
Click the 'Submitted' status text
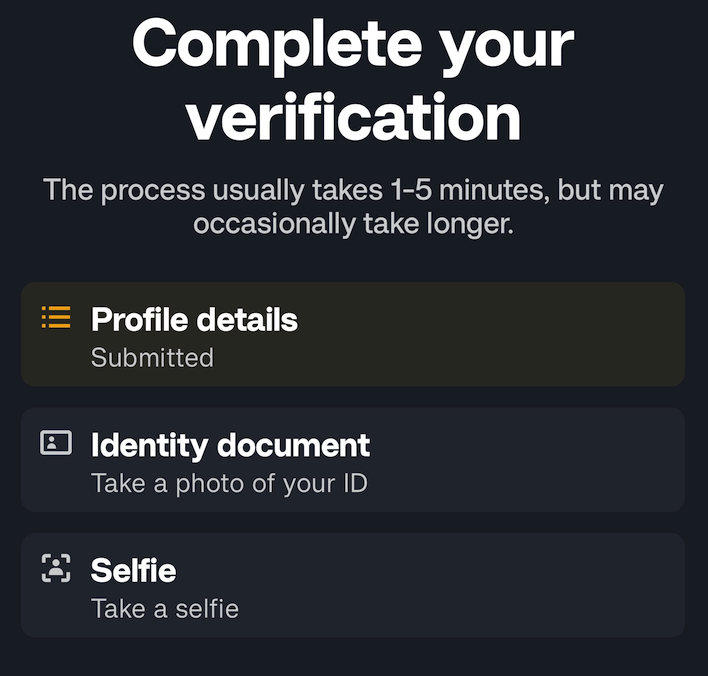pyautogui.click(x=152, y=358)
